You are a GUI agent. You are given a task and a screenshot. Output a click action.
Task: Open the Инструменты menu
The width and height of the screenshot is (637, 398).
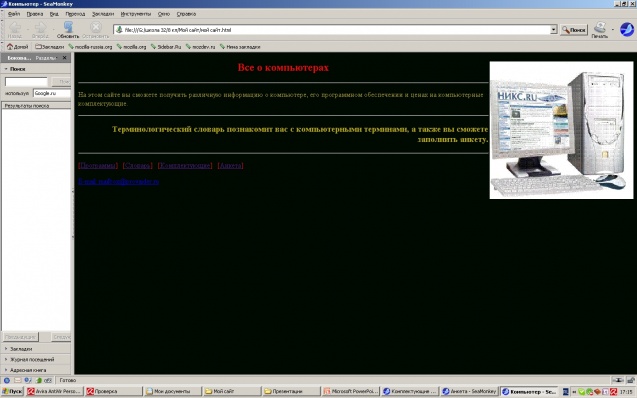pos(136,14)
